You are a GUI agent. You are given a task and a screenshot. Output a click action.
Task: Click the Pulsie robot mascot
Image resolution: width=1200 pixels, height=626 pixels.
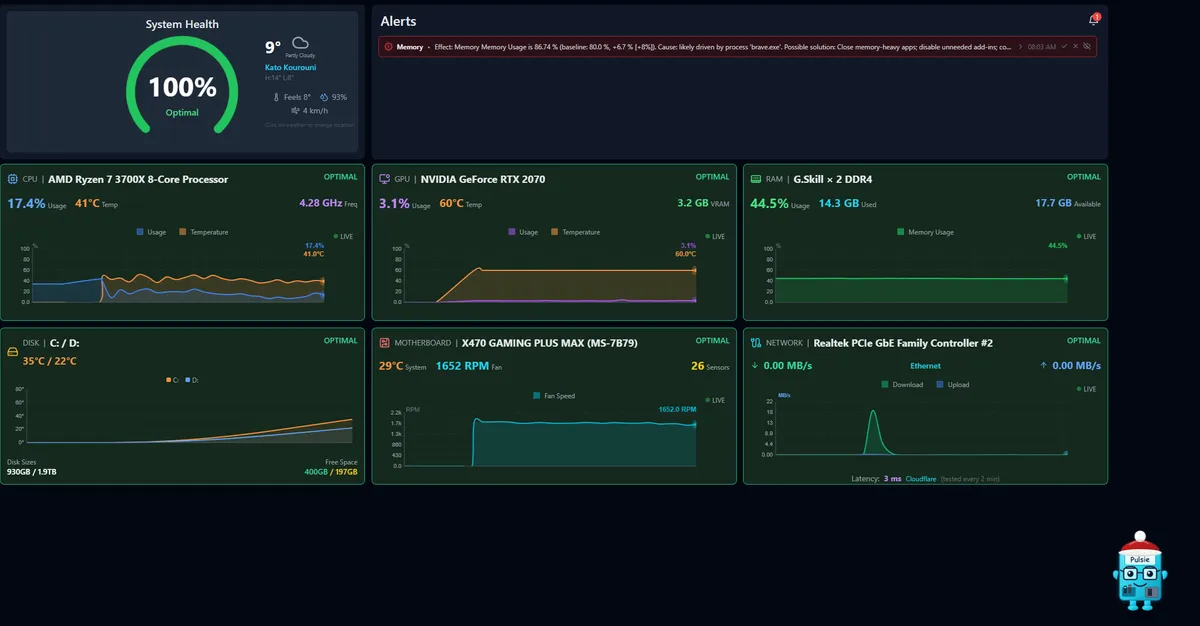point(1140,571)
